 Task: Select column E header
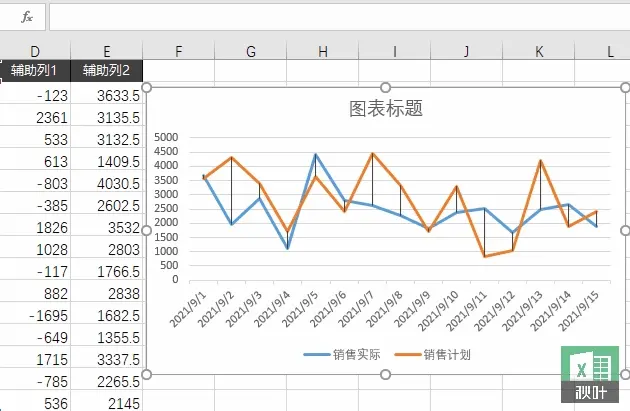pos(106,51)
